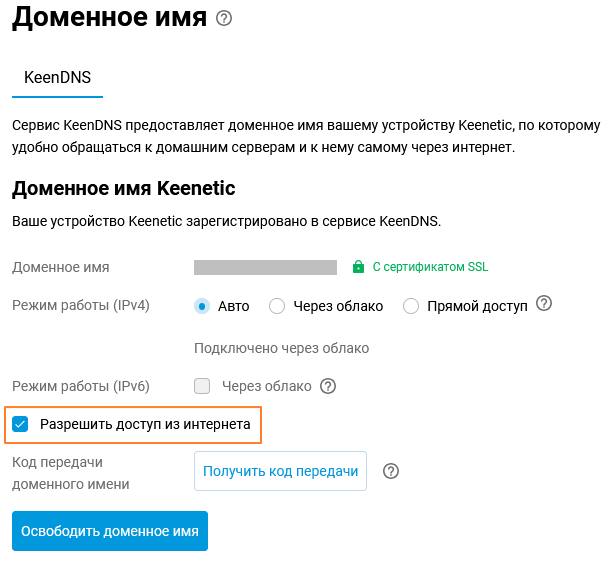Image resolution: width=608 pixels, height=563 pixels.
Task: Select the Авто IPv4 mode
Action: click(x=202, y=306)
